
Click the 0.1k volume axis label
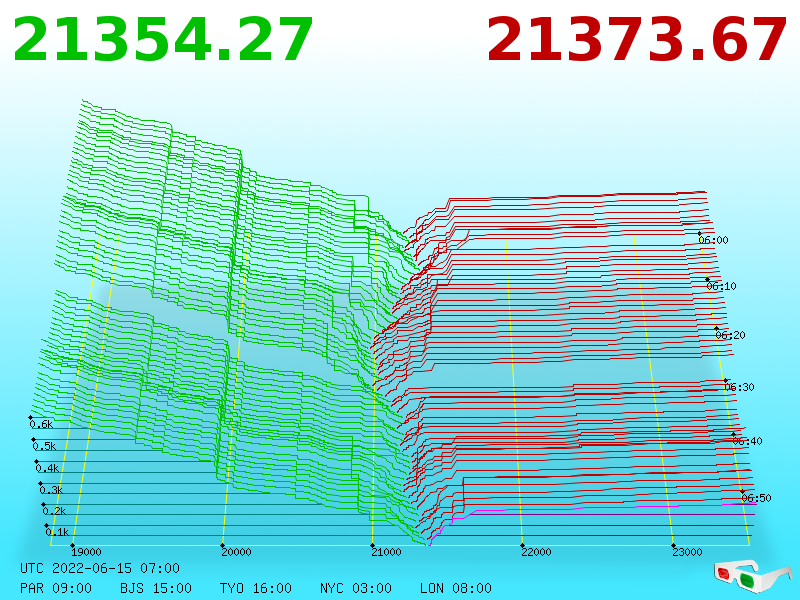click(x=57, y=532)
